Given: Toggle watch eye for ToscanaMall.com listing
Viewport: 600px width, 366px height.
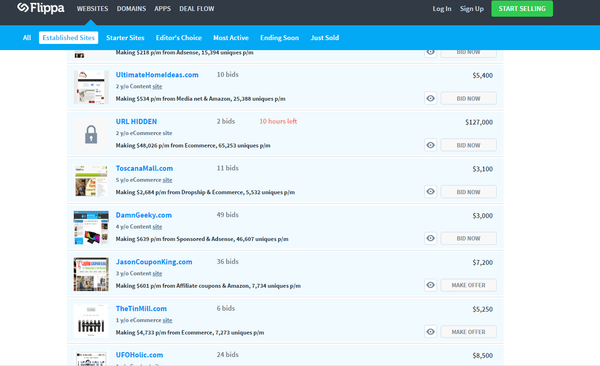Looking at the screenshot, I should (430, 191).
